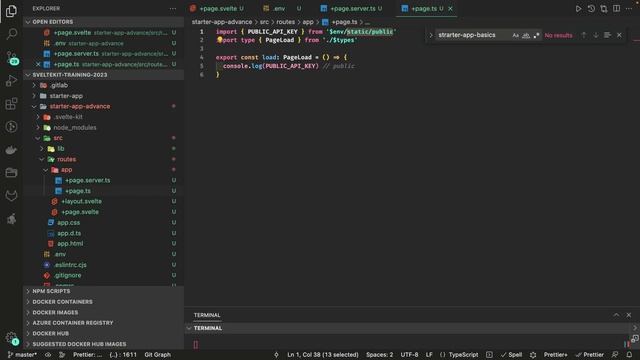This screenshot has height=360, width=640.
Task: Collapse the SVELTEKIT-TRAINING-2023 section
Action: point(104,75)
